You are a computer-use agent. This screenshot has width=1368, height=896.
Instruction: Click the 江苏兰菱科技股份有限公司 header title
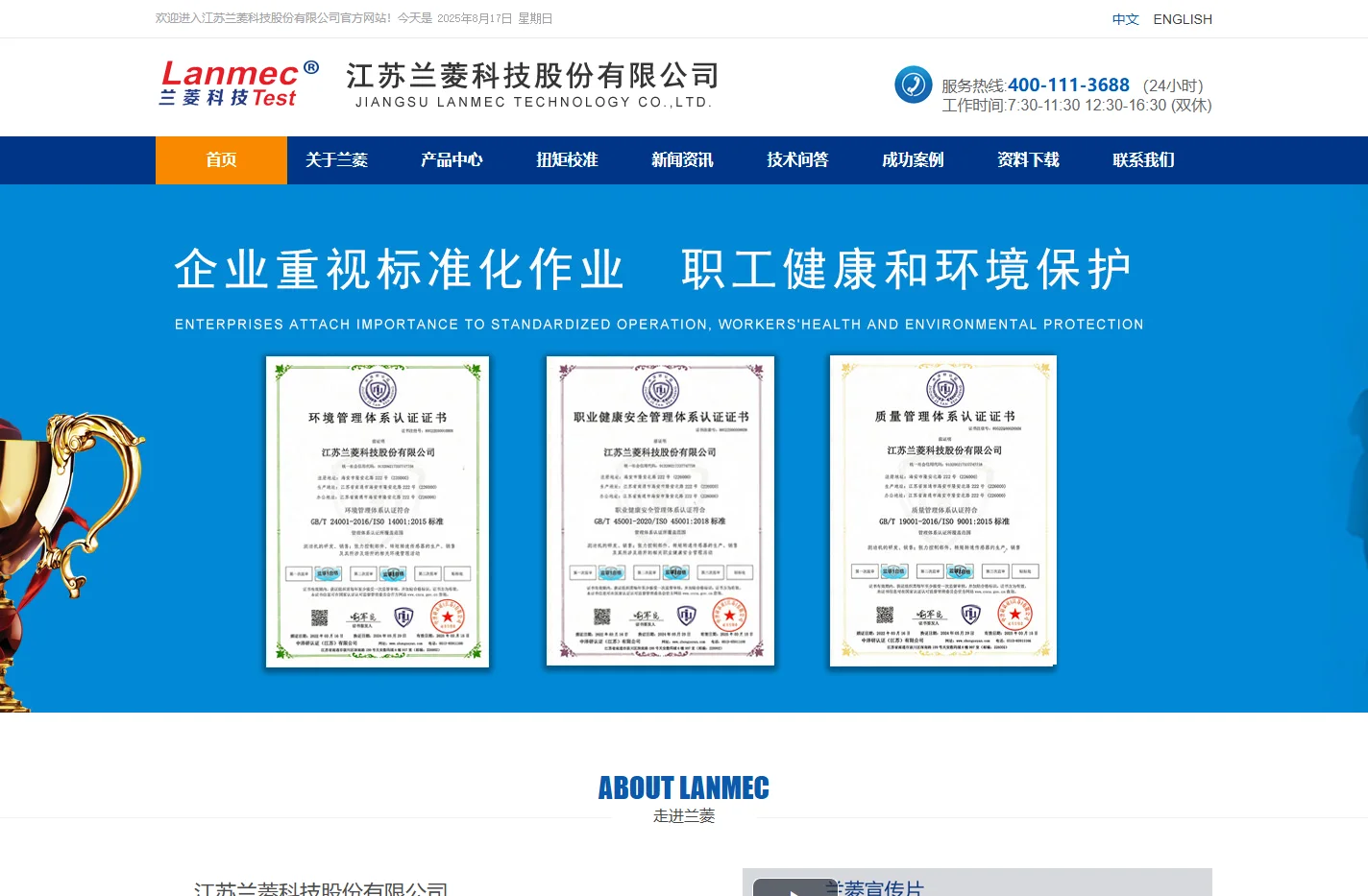pyautogui.click(x=533, y=75)
